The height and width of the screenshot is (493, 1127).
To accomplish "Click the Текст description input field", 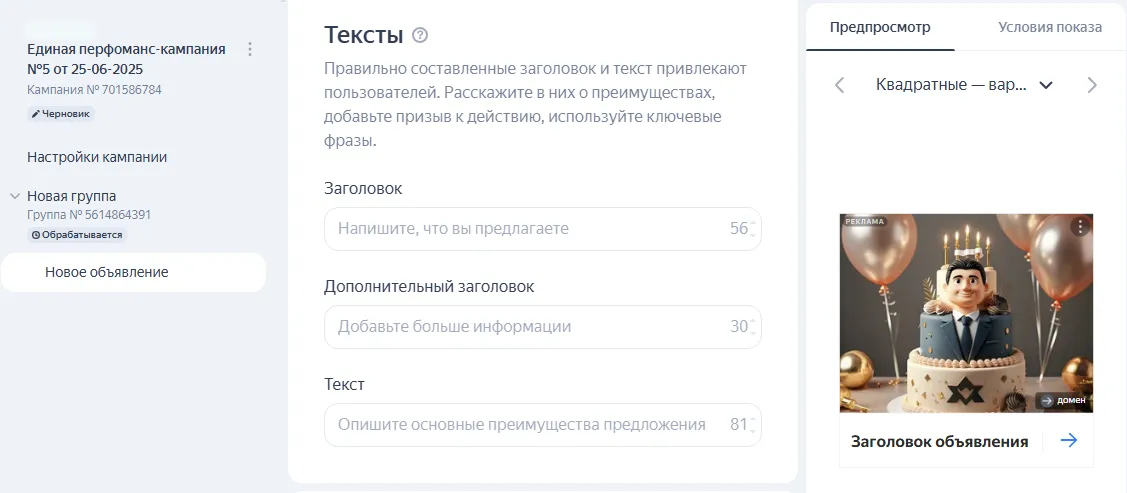I will tap(530, 425).
